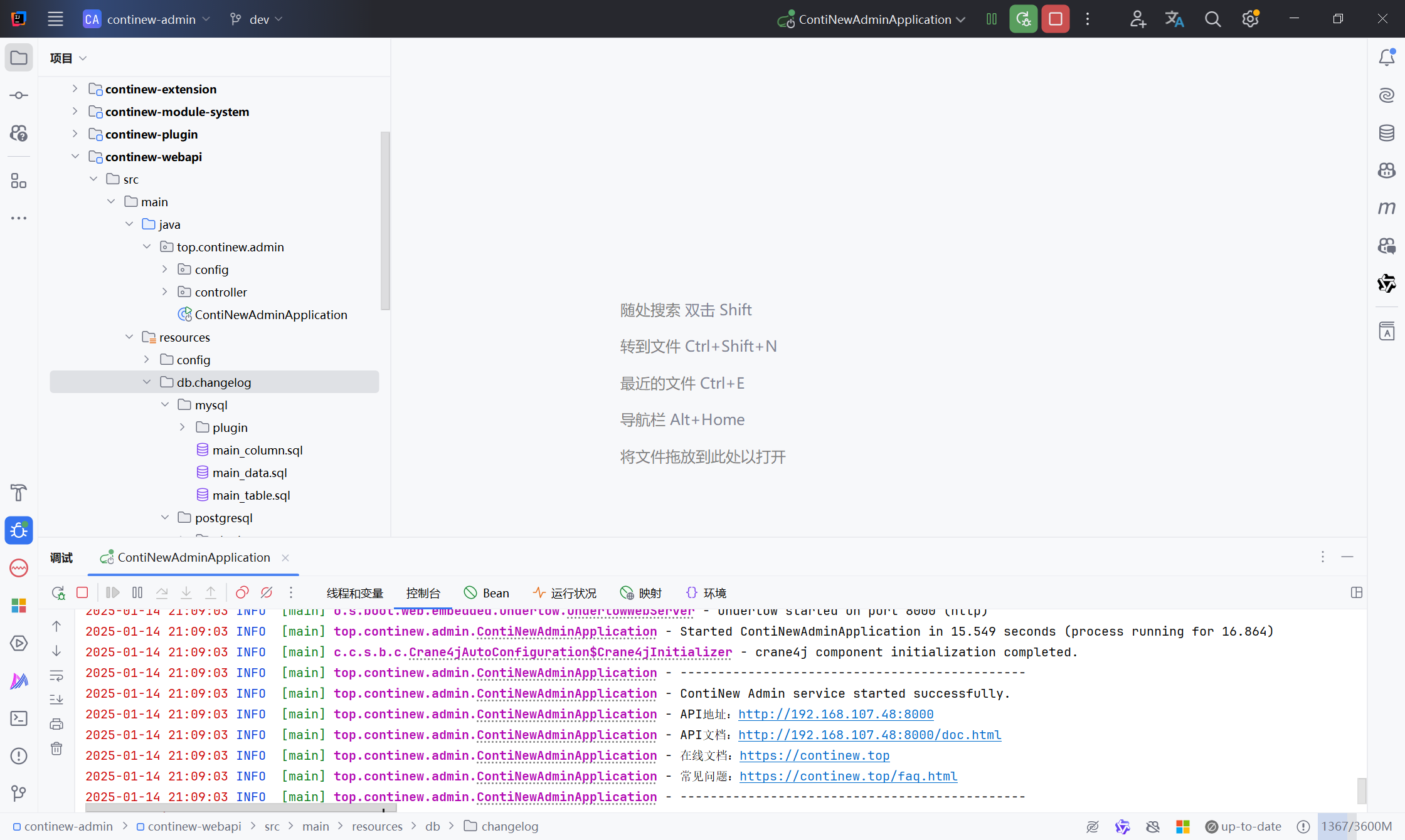Screen dimensions: 1405x840
Task: Expand continew-module-system module
Action: click(x=75, y=111)
